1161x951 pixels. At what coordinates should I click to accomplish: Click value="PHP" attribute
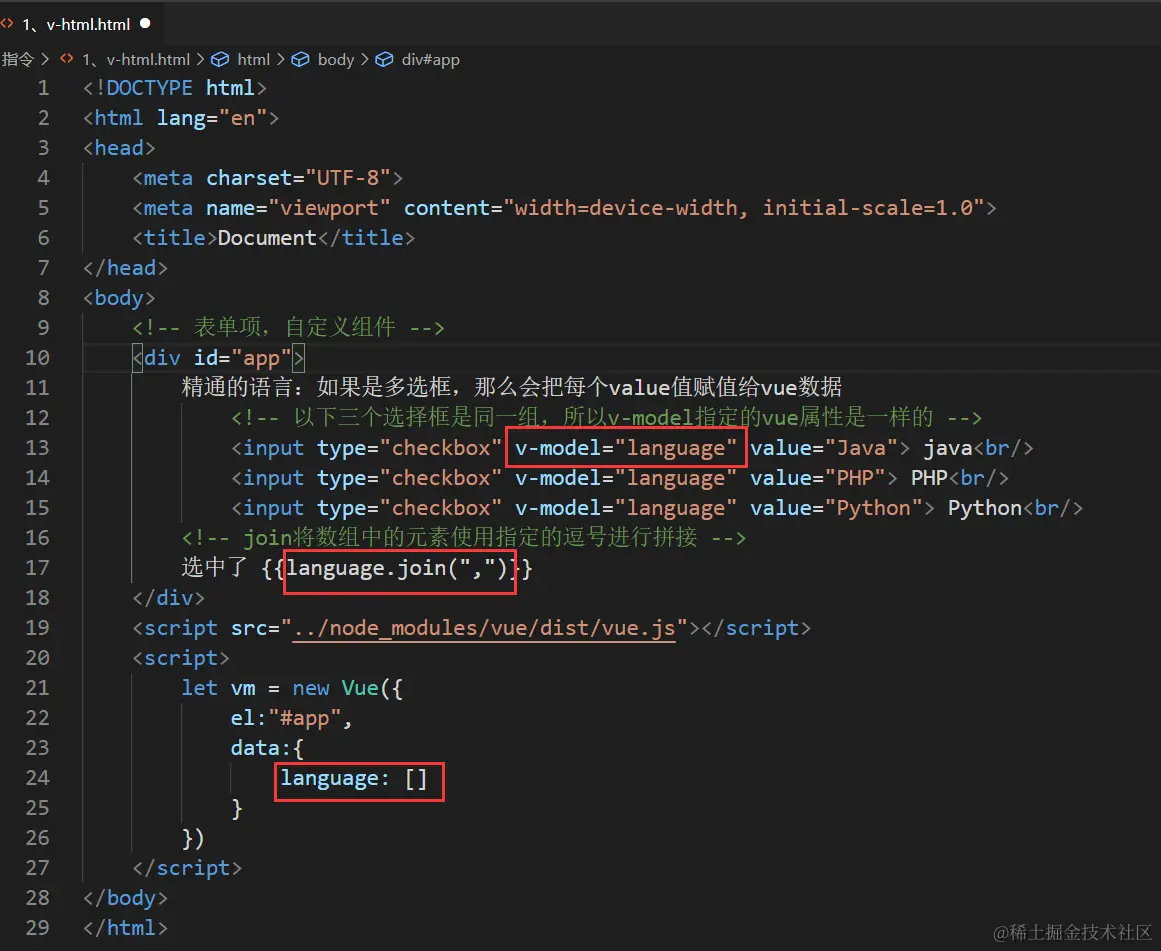point(818,478)
